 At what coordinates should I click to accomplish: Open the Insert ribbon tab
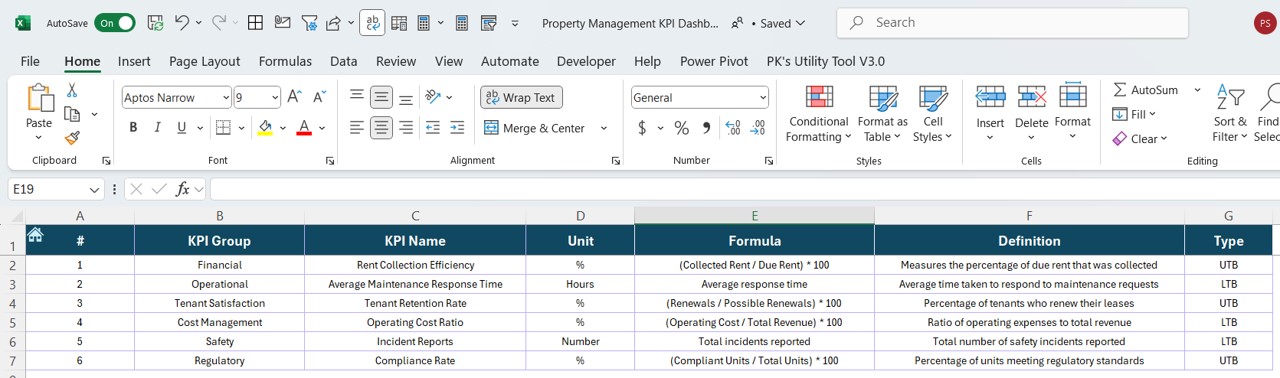click(134, 61)
